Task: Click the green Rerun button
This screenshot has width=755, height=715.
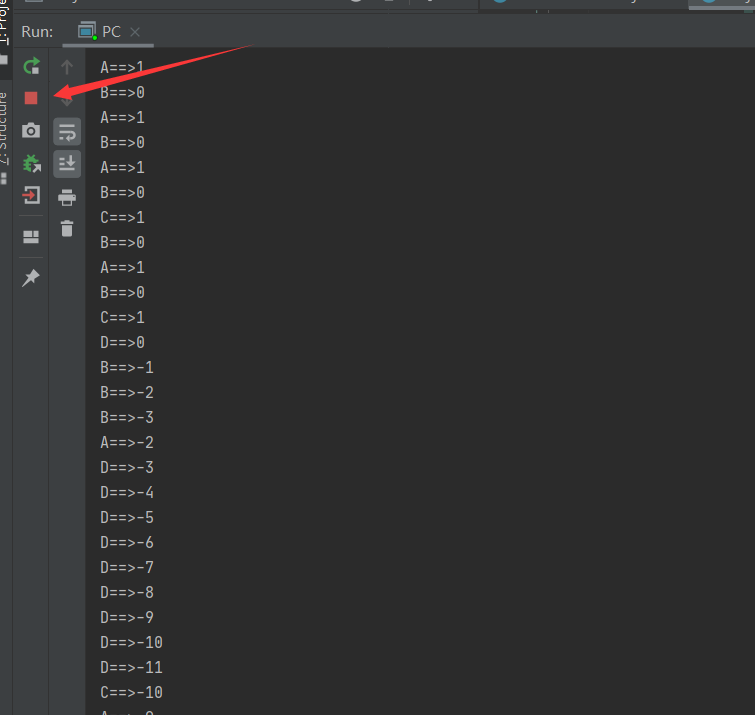Action: (31, 66)
